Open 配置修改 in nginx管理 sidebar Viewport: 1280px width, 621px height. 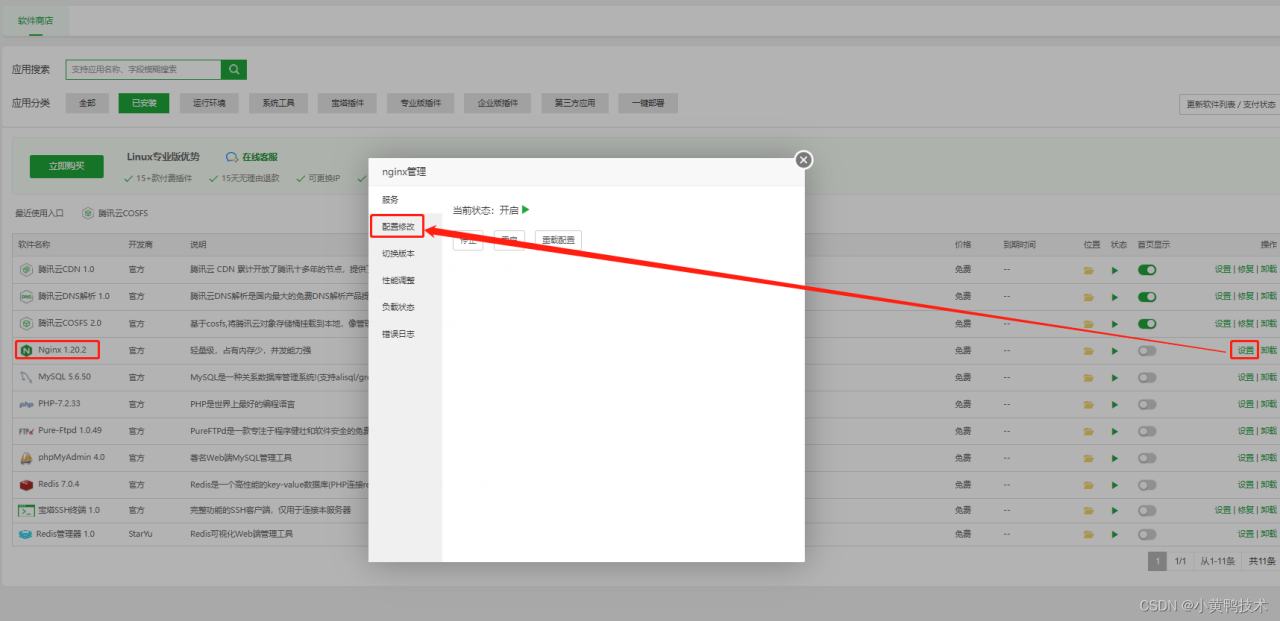(x=398, y=227)
